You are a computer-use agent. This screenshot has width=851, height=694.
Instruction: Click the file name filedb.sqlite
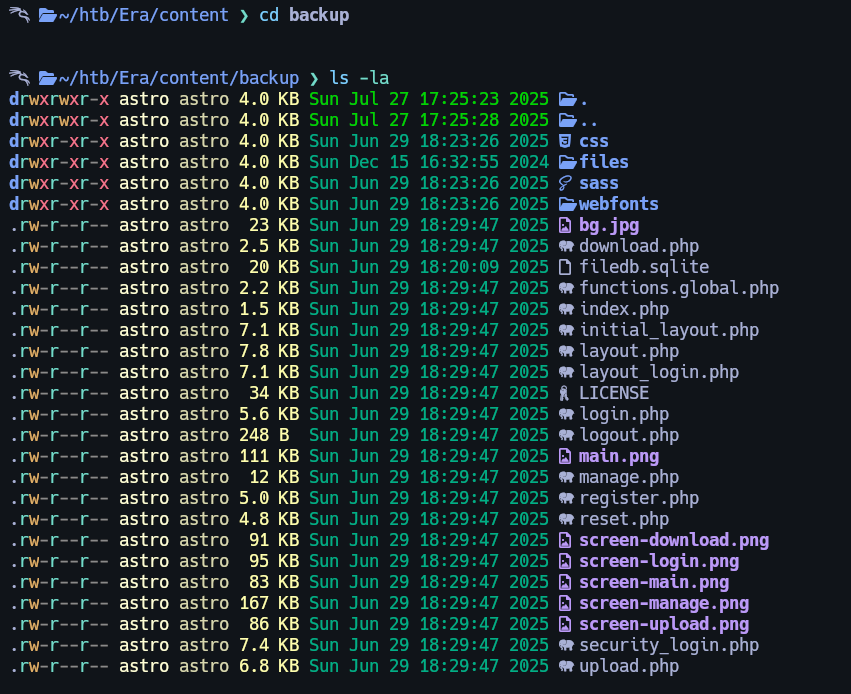pos(644,268)
